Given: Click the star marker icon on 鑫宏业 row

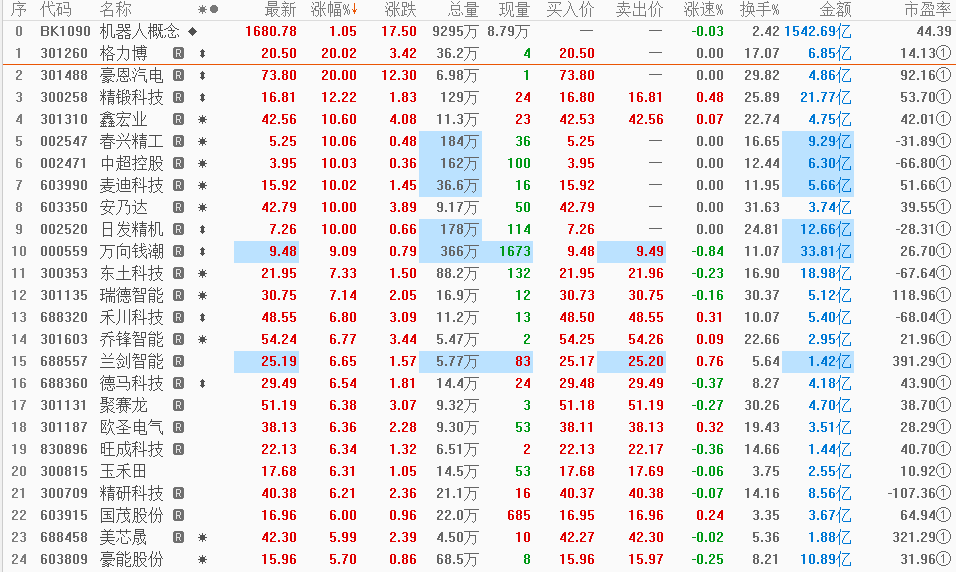Looking at the screenshot, I should pyautogui.click(x=202, y=120).
